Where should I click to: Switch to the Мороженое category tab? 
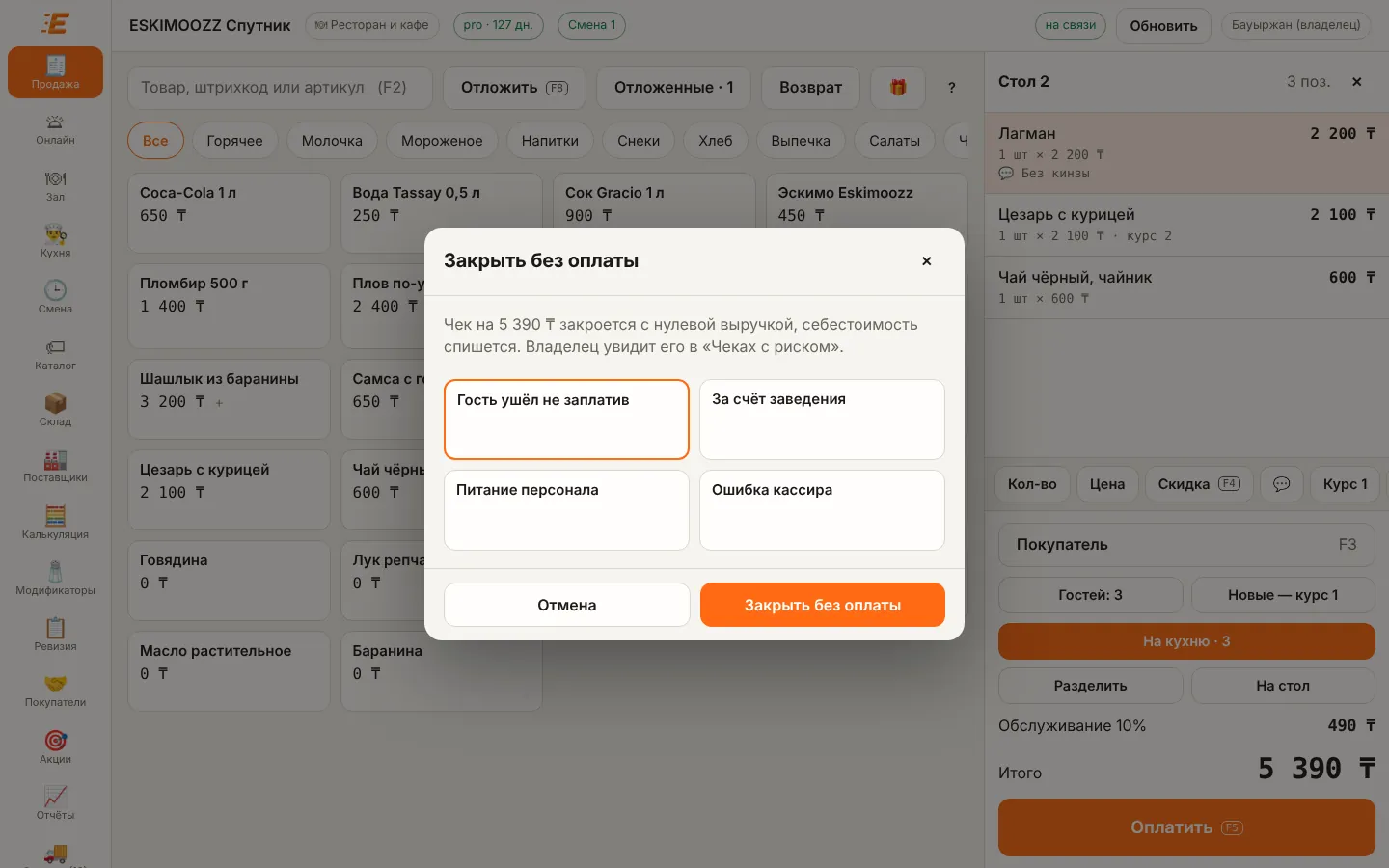442,141
